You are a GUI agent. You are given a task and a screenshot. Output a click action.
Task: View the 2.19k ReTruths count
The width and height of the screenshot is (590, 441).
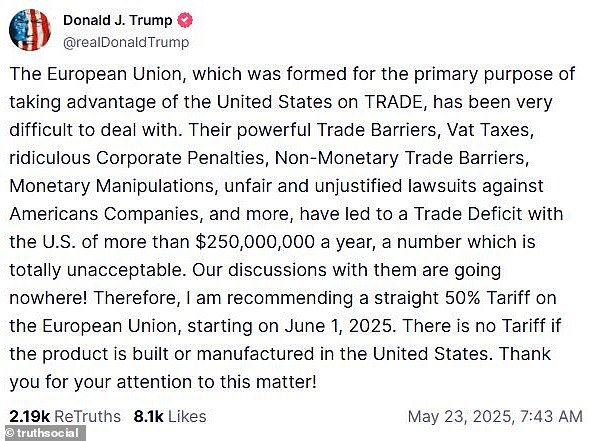pos(29,417)
